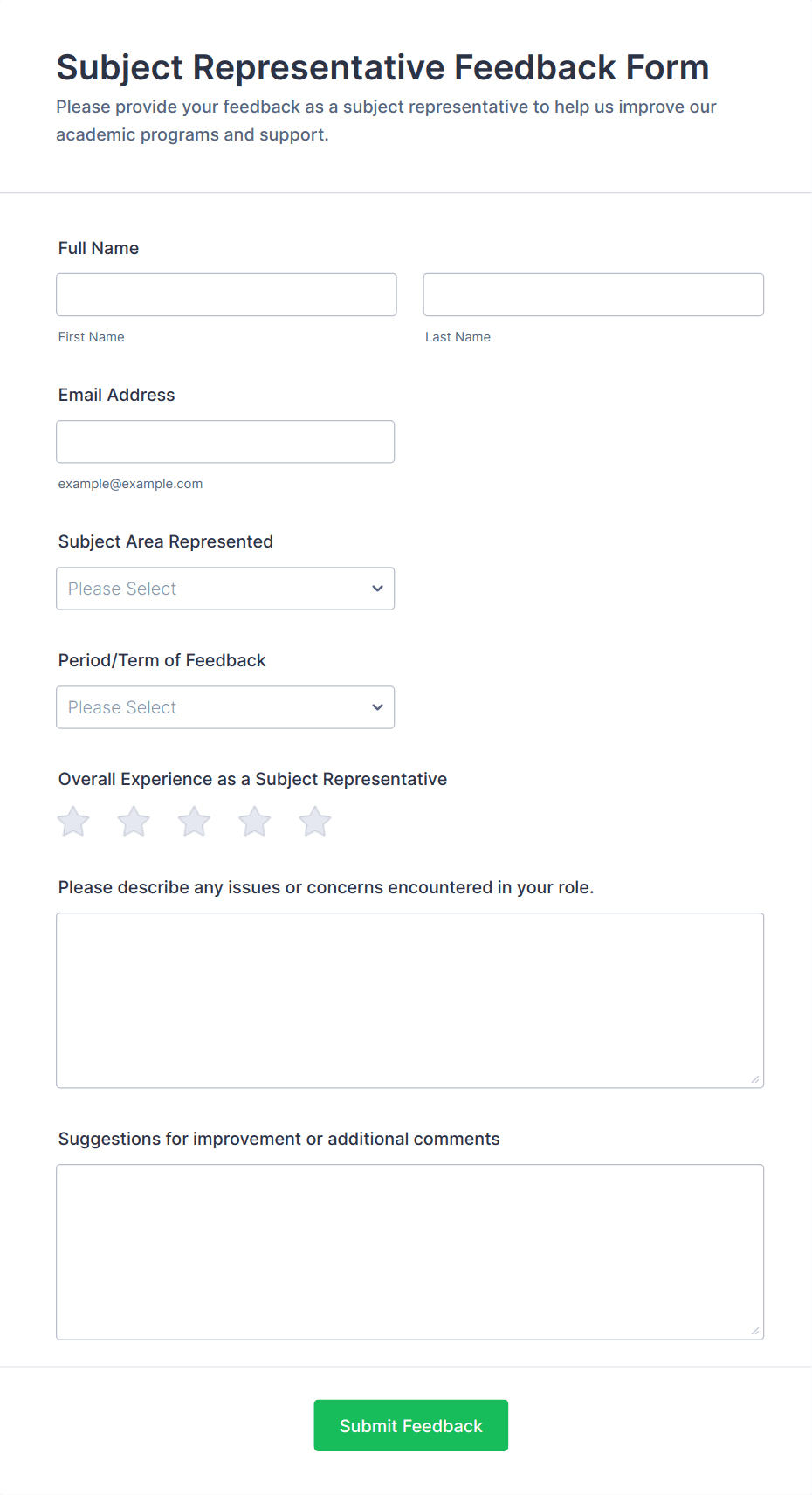Click Subject Area dropdown chevron arrow
This screenshot has height=1495, width=812.
(377, 589)
